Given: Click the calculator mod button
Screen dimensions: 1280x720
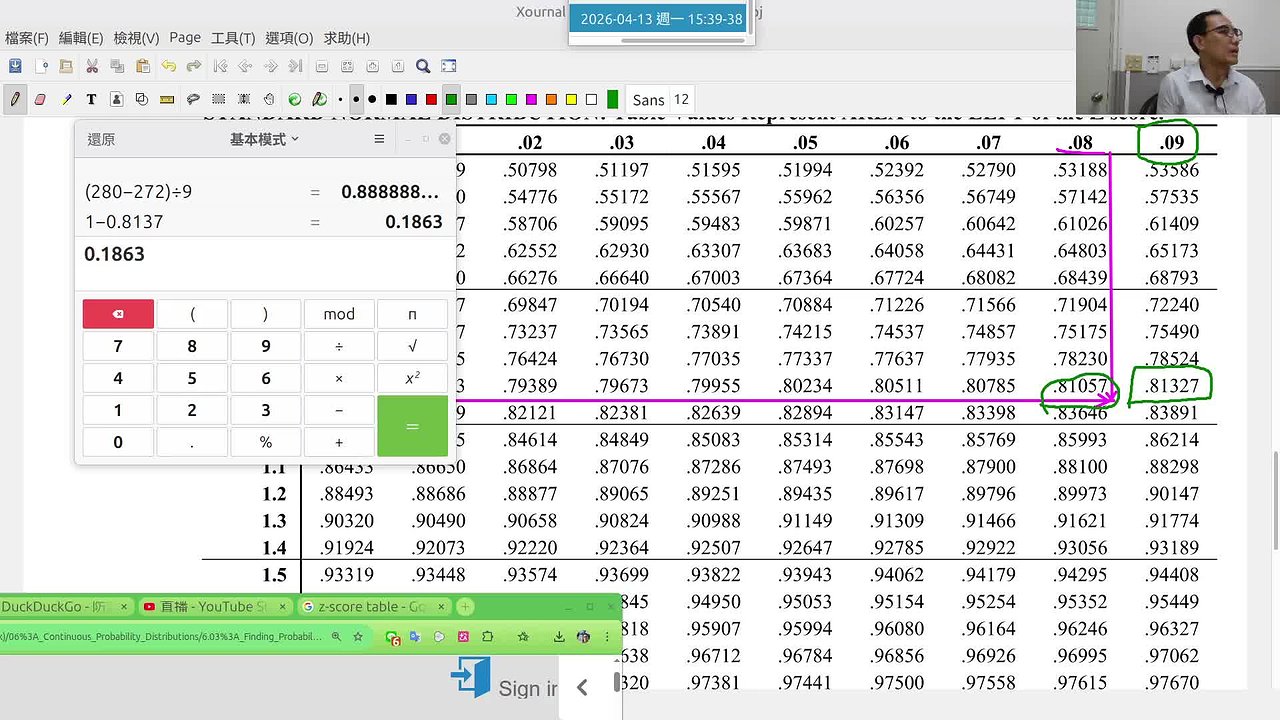Looking at the screenshot, I should point(339,314).
